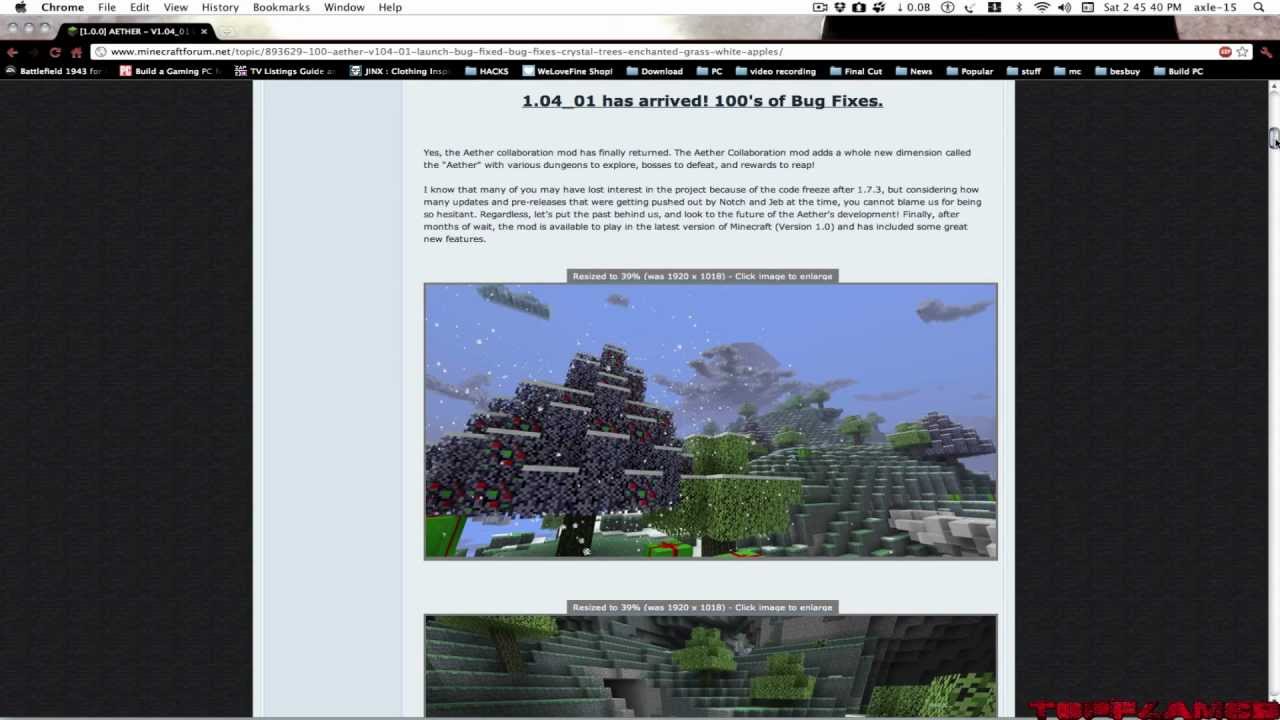Open the TV Listings Guide bookmark

(x=285, y=71)
